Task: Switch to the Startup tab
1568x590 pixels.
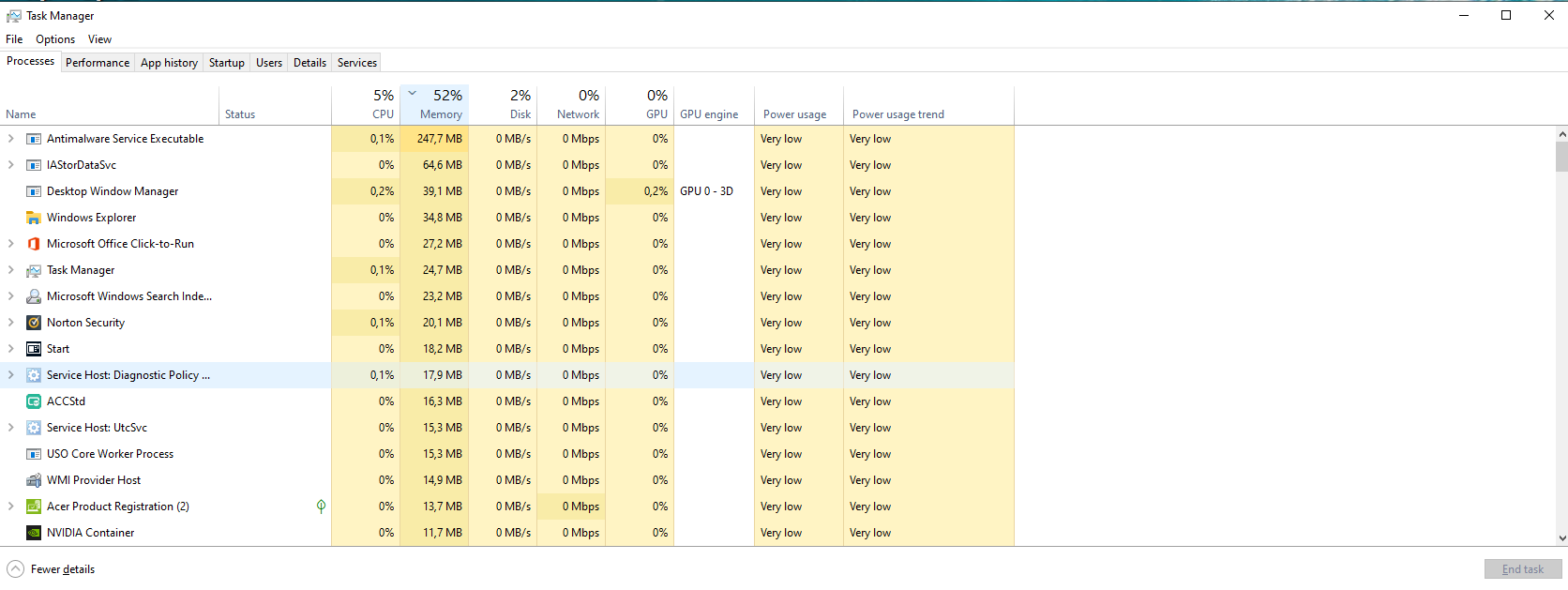Action: (x=227, y=63)
